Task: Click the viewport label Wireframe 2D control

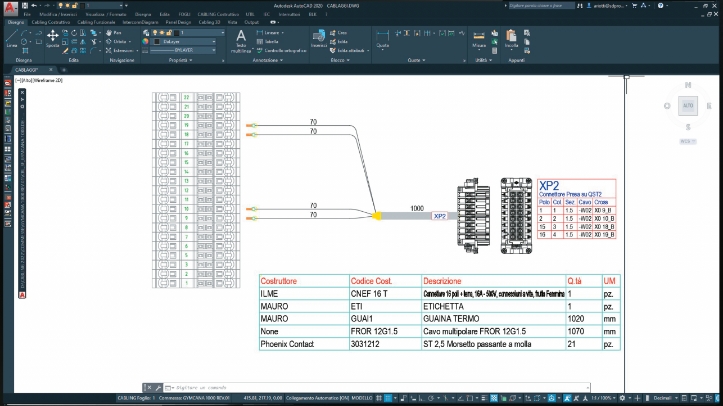Action: click(x=48, y=80)
